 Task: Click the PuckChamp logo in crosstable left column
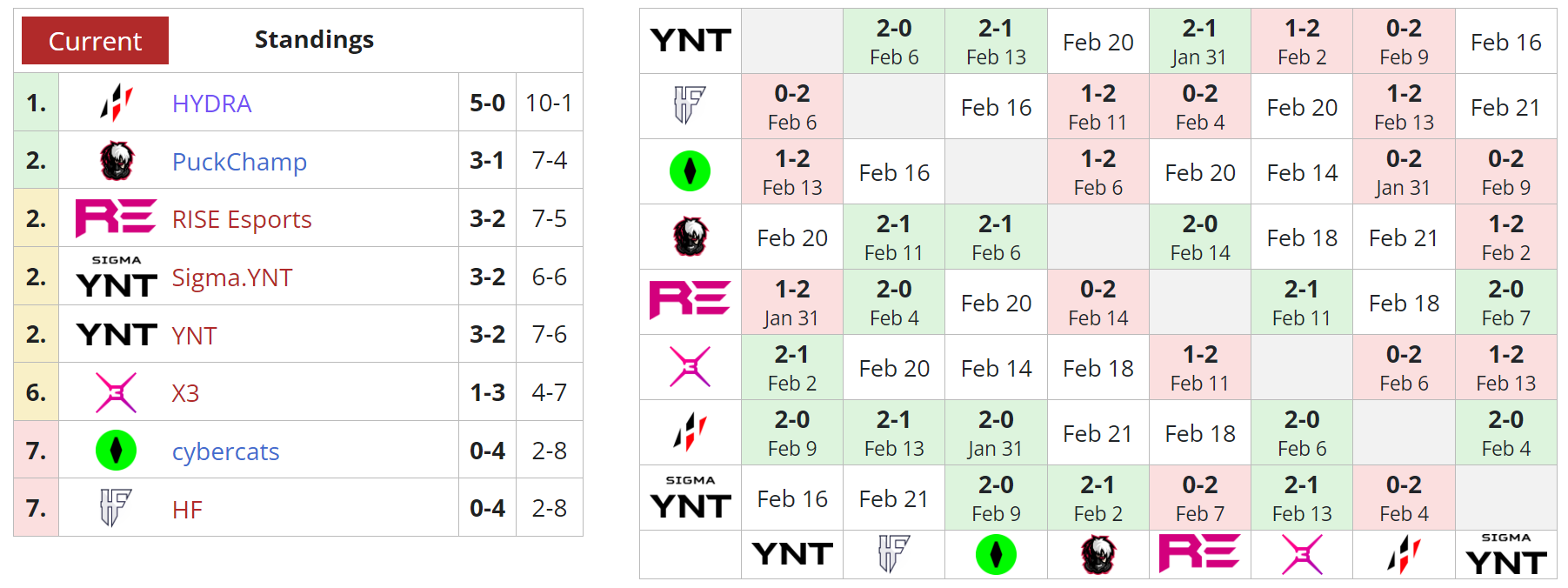pos(690,237)
